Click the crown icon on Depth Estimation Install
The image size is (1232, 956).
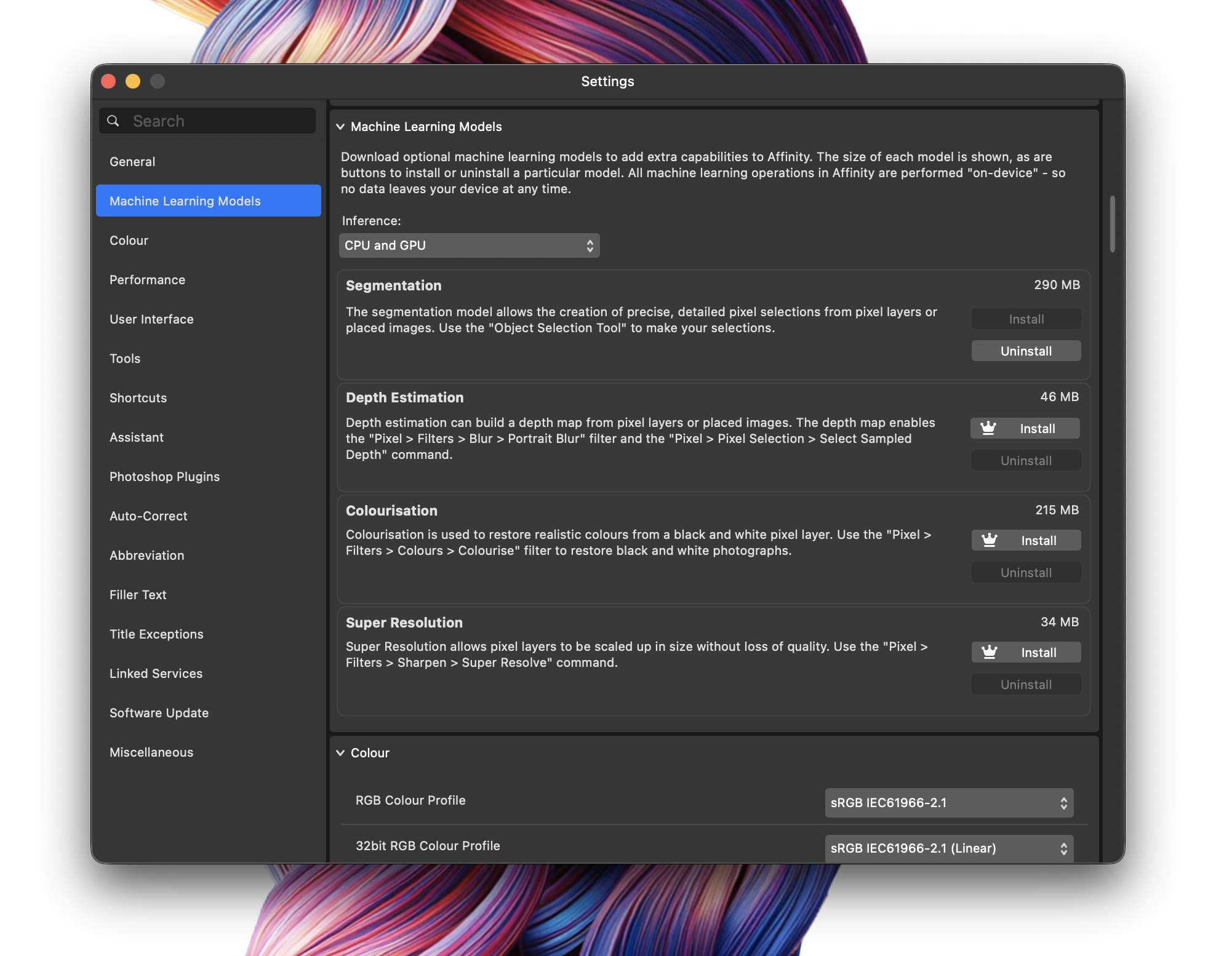click(x=988, y=428)
